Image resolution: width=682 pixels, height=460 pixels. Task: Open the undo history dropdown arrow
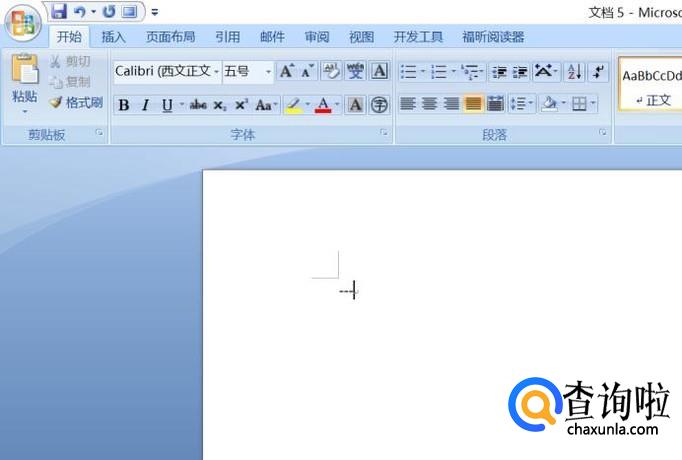93,12
